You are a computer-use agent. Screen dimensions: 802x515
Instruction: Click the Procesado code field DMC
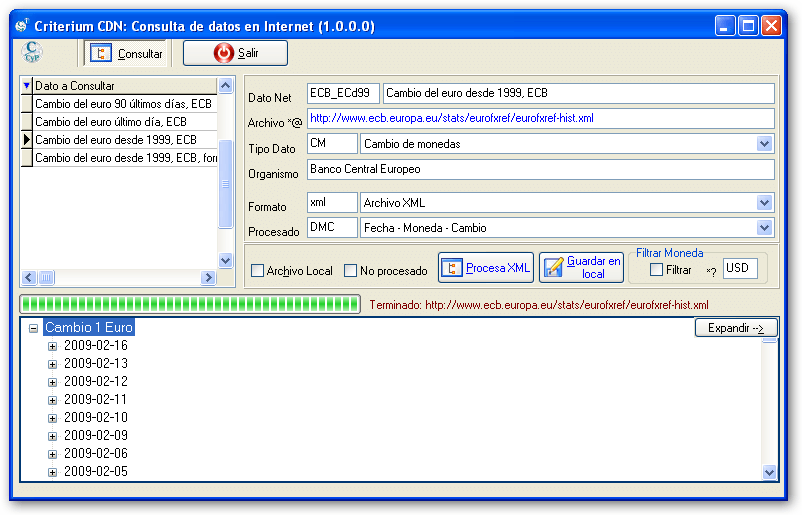[332, 228]
